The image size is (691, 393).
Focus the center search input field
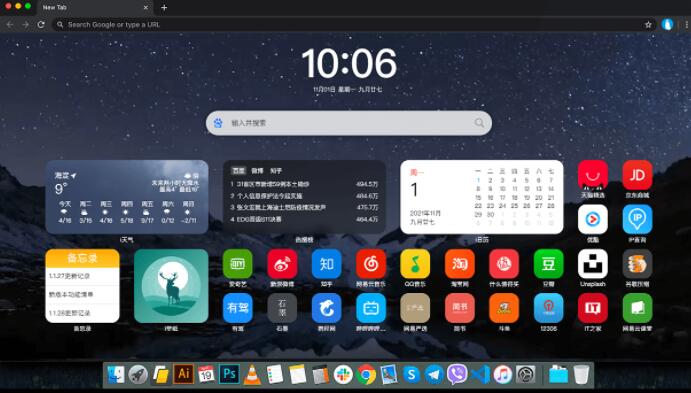pos(349,123)
